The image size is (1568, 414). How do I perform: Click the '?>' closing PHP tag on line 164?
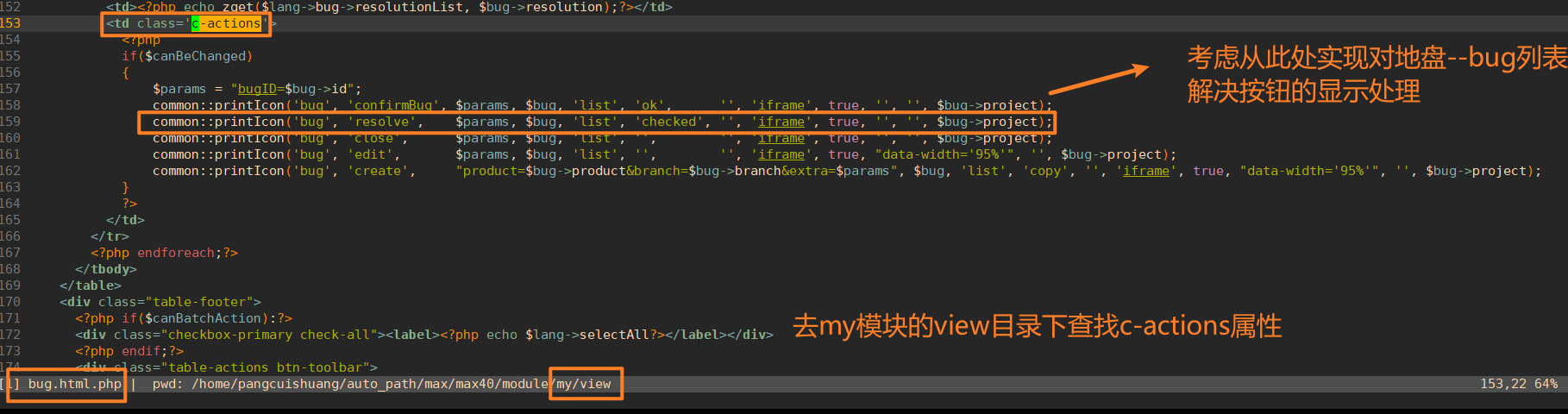coord(129,204)
